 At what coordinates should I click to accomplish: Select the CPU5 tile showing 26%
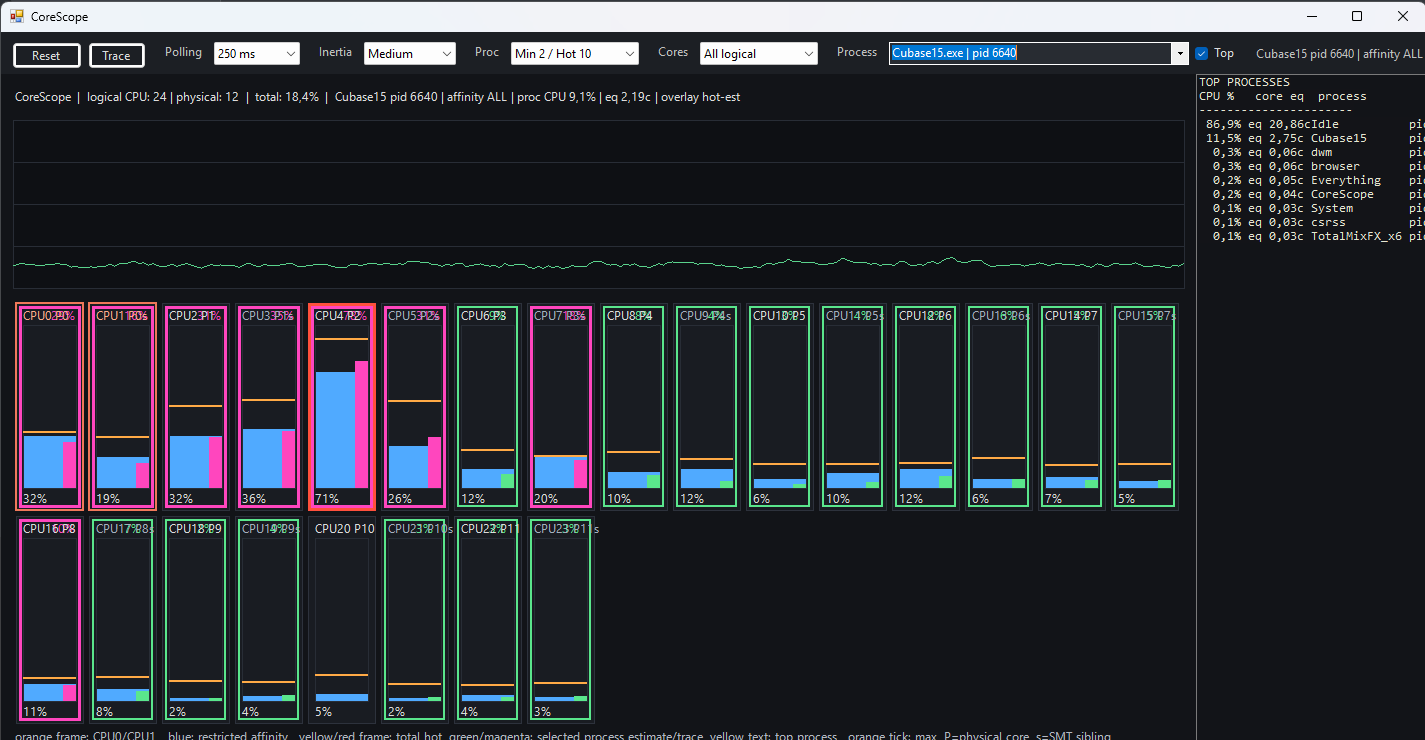[415, 407]
